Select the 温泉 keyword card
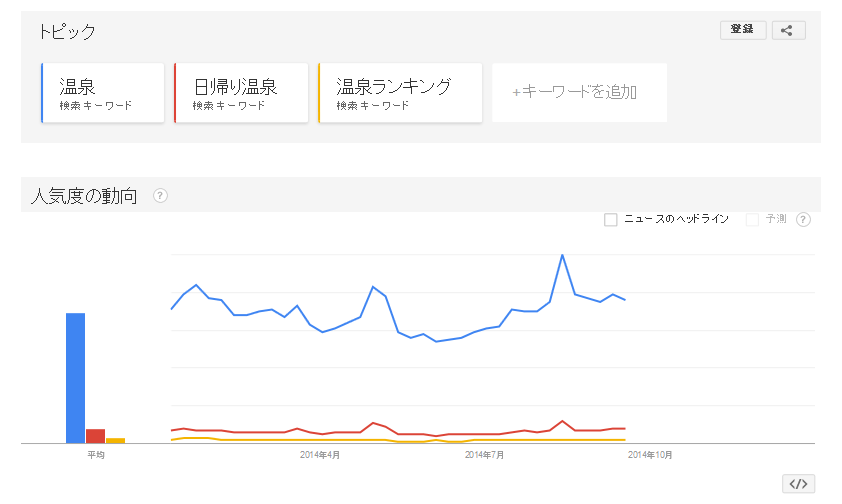Image resolution: width=842 pixels, height=504 pixels. (x=102, y=93)
